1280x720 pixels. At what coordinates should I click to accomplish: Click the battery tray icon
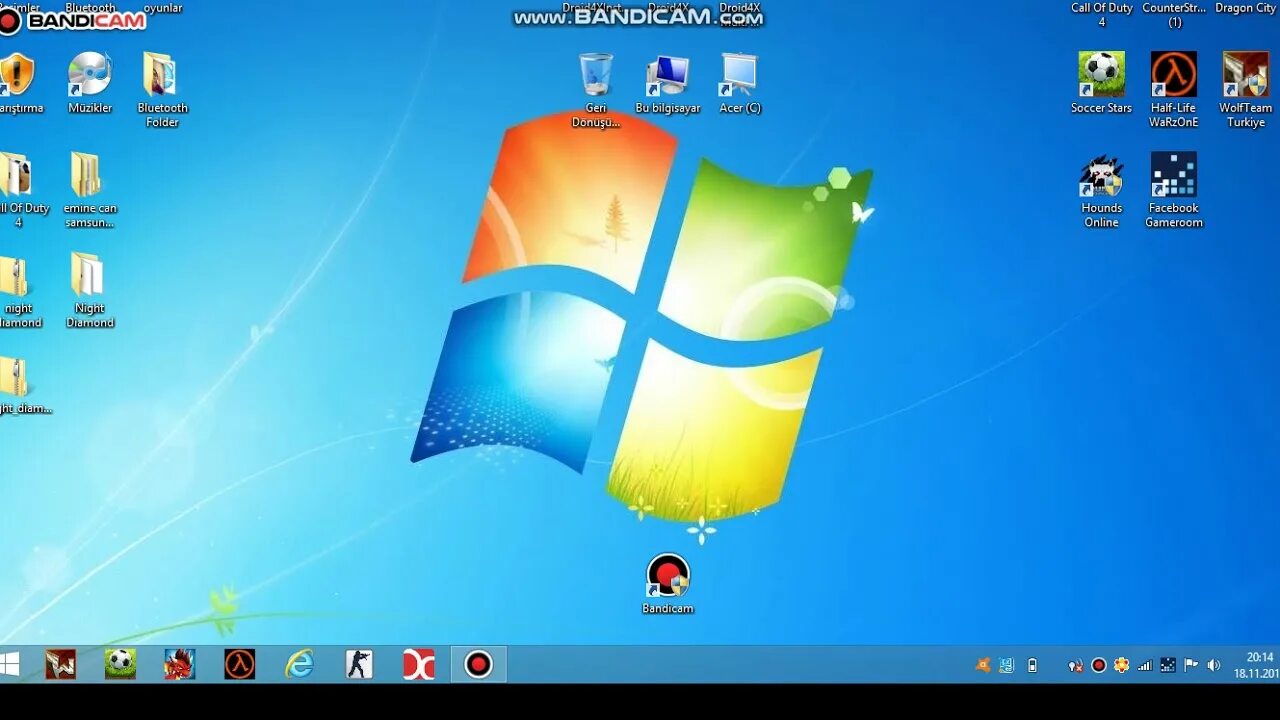click(1032, 665)
